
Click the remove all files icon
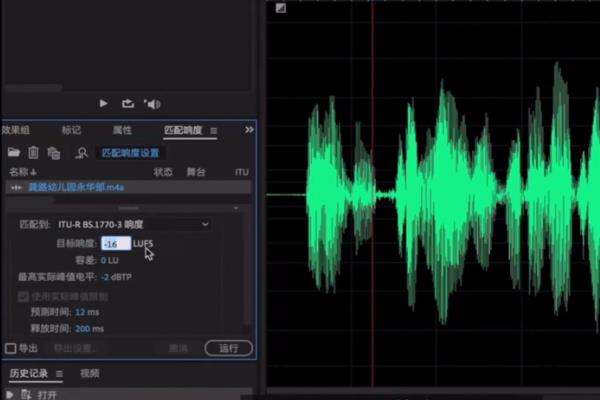point(54,153)
